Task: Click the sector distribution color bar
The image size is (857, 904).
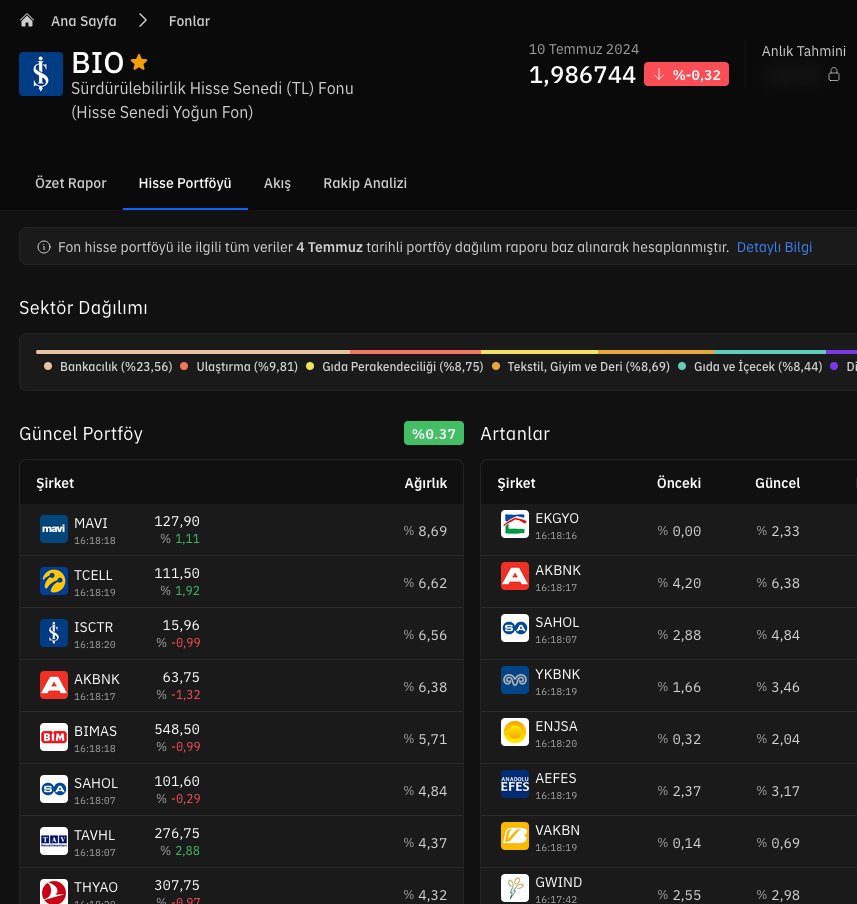Action: [446, 352]
